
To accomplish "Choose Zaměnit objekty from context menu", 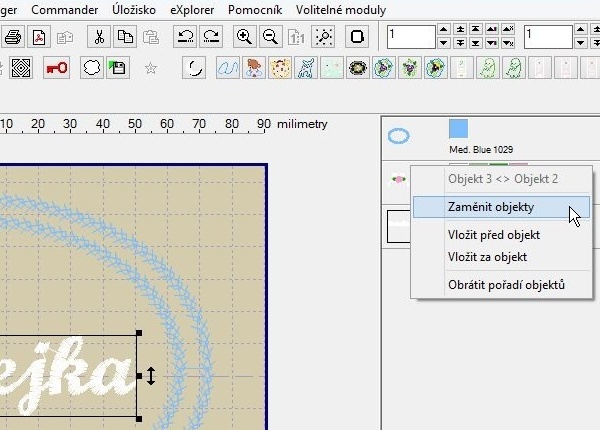I will (x=491, y=207).
